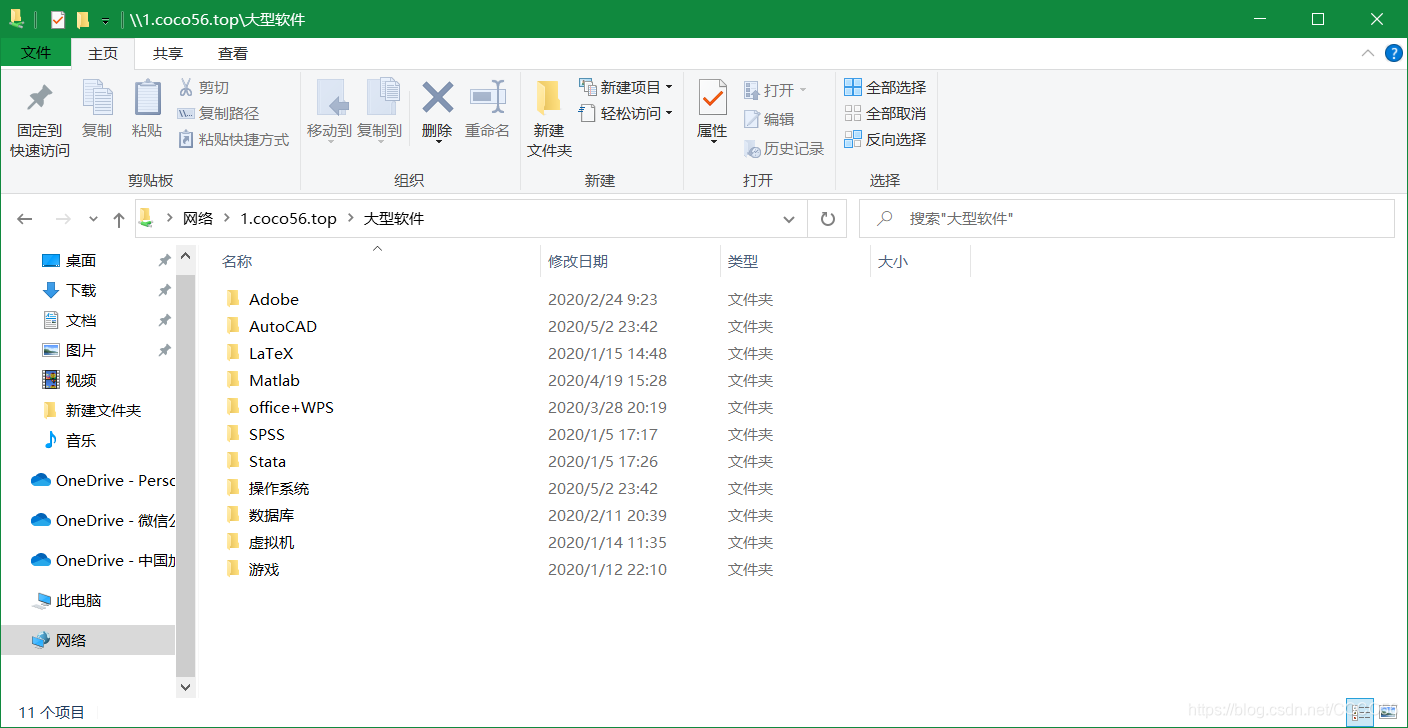This screenshot has width=1408, height=728.
Task: Click the Copy (复制) ribbon icon
Action: click(97, 98)
